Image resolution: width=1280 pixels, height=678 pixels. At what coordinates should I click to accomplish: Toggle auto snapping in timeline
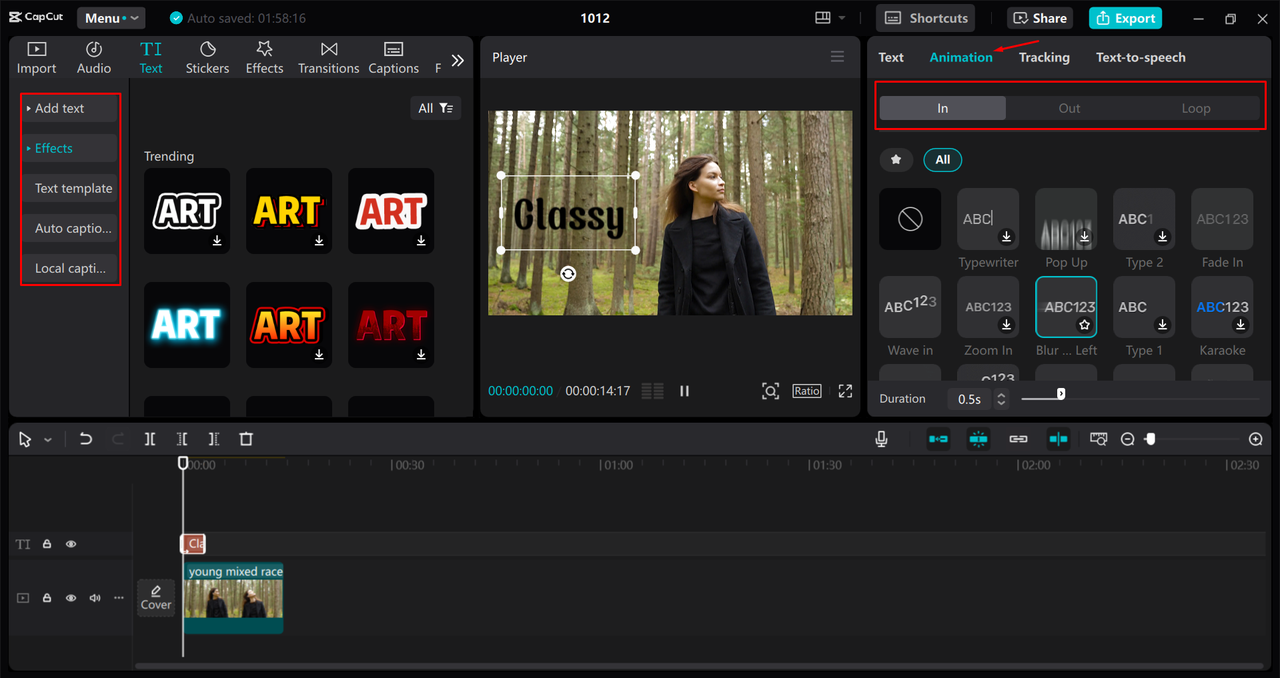point(978,439)
